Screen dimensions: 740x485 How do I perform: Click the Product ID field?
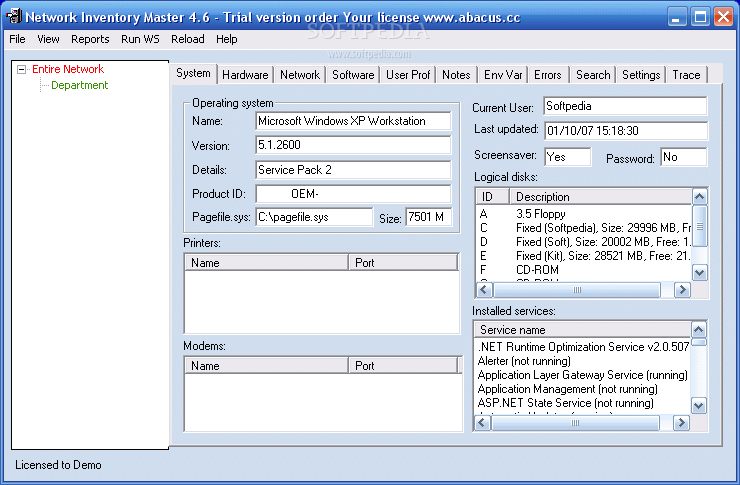tap(353, 194)
